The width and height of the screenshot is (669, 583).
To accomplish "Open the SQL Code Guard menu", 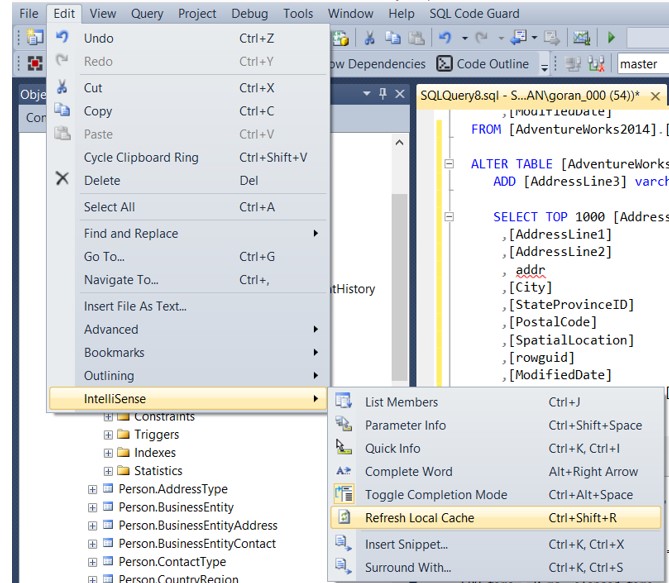I will (x=474, y=14).
